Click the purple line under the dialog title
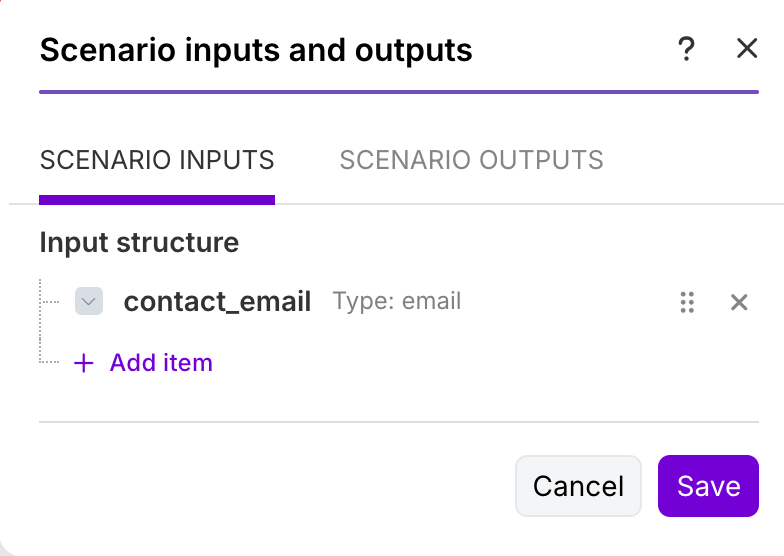The width and height of the screenshot is (784, 556). (399, 93)
